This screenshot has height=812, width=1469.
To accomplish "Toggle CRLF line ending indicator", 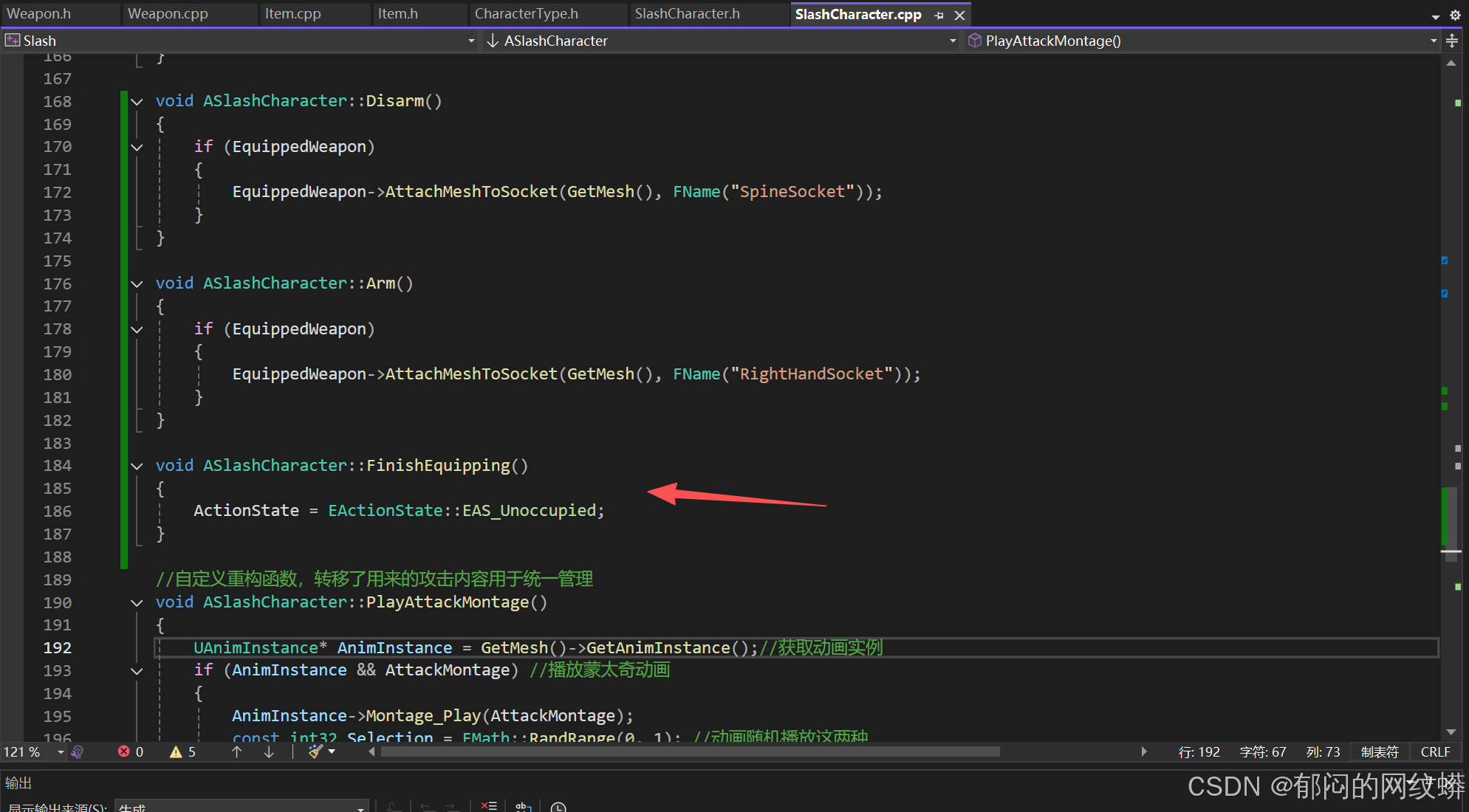I will 1435,751.
